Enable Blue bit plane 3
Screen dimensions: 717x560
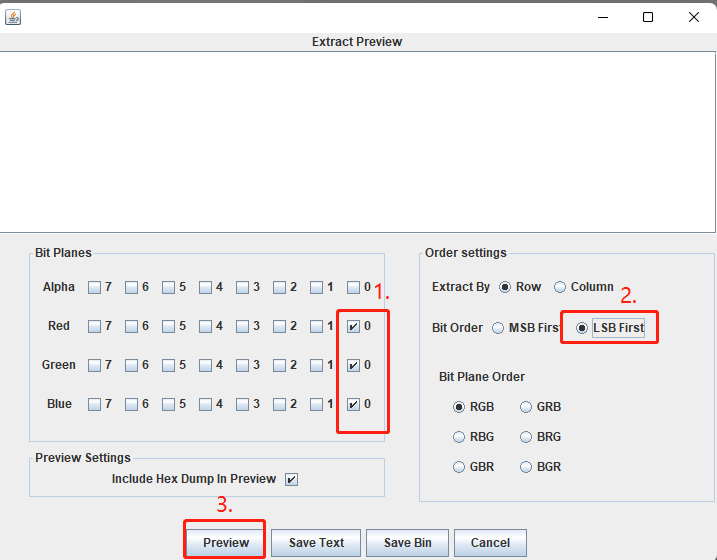click(242, 405)
